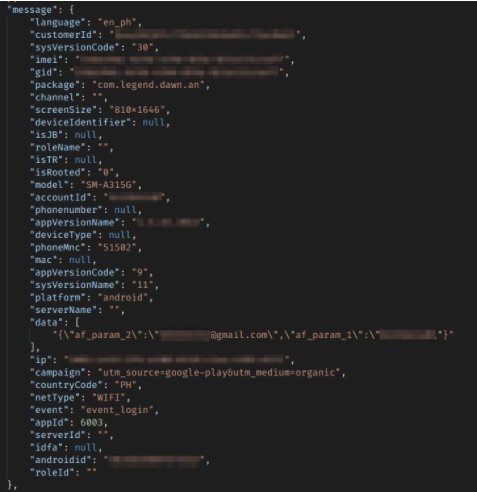
Task: Click the "en_ph" language value
Action: (117, 22)
